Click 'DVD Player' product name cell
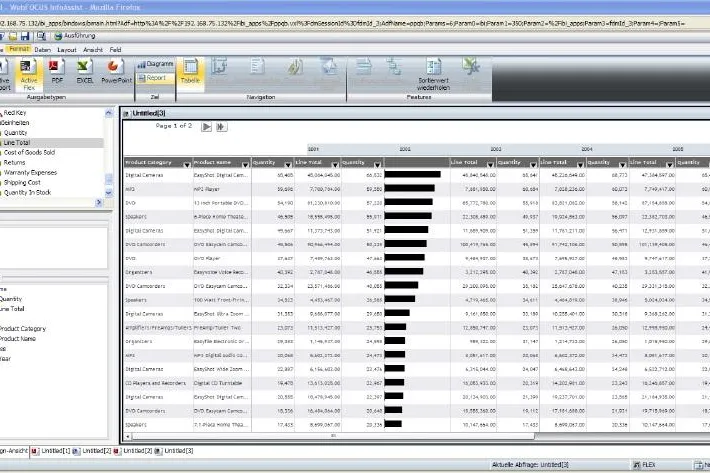 tap(207, 258)
